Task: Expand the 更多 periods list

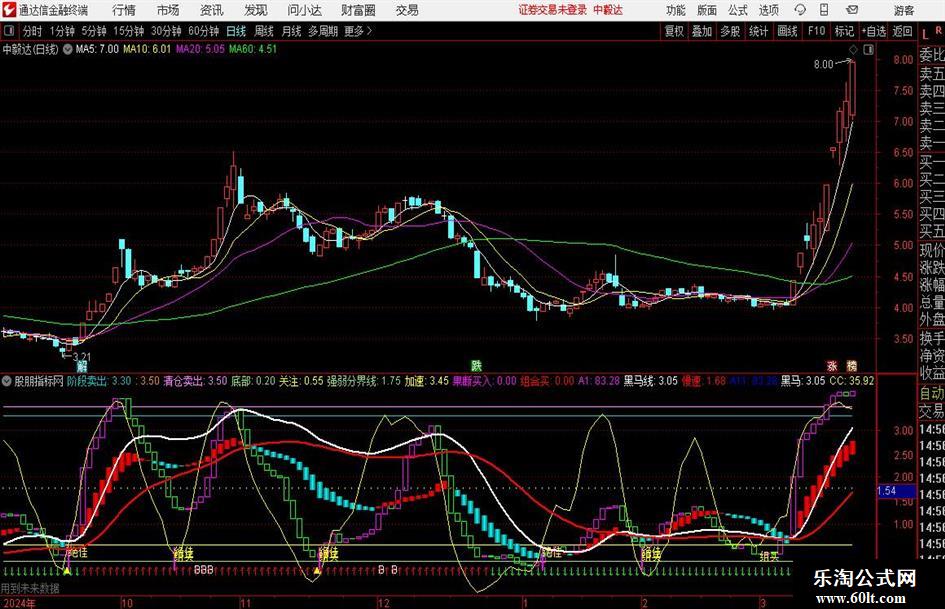Action: point(358,31)
